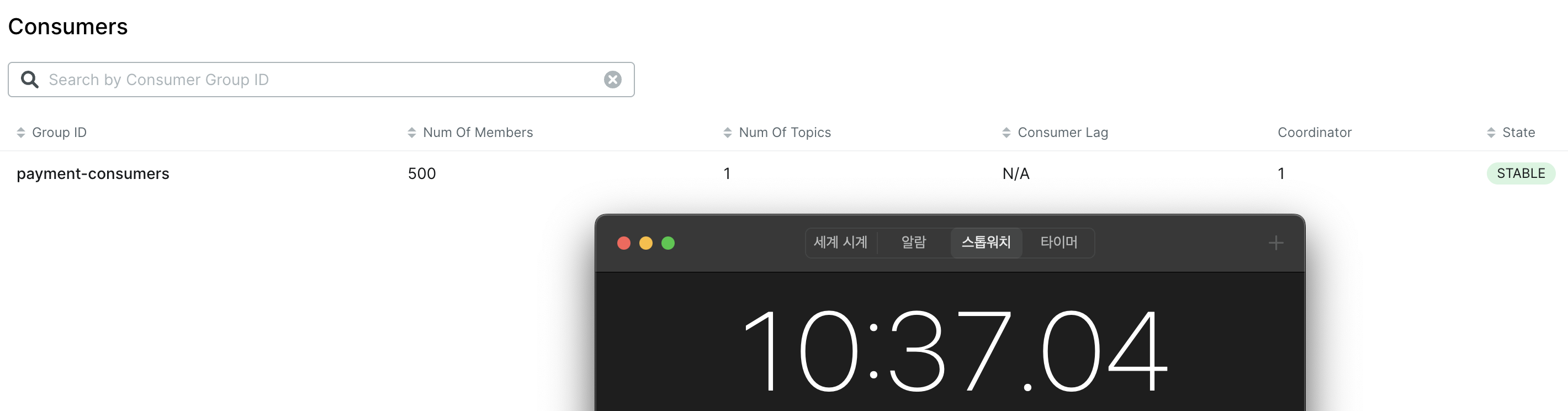The image size is (1568, 411).
Task: Switch to the 타이머 tab
Action: [1058, 243]
